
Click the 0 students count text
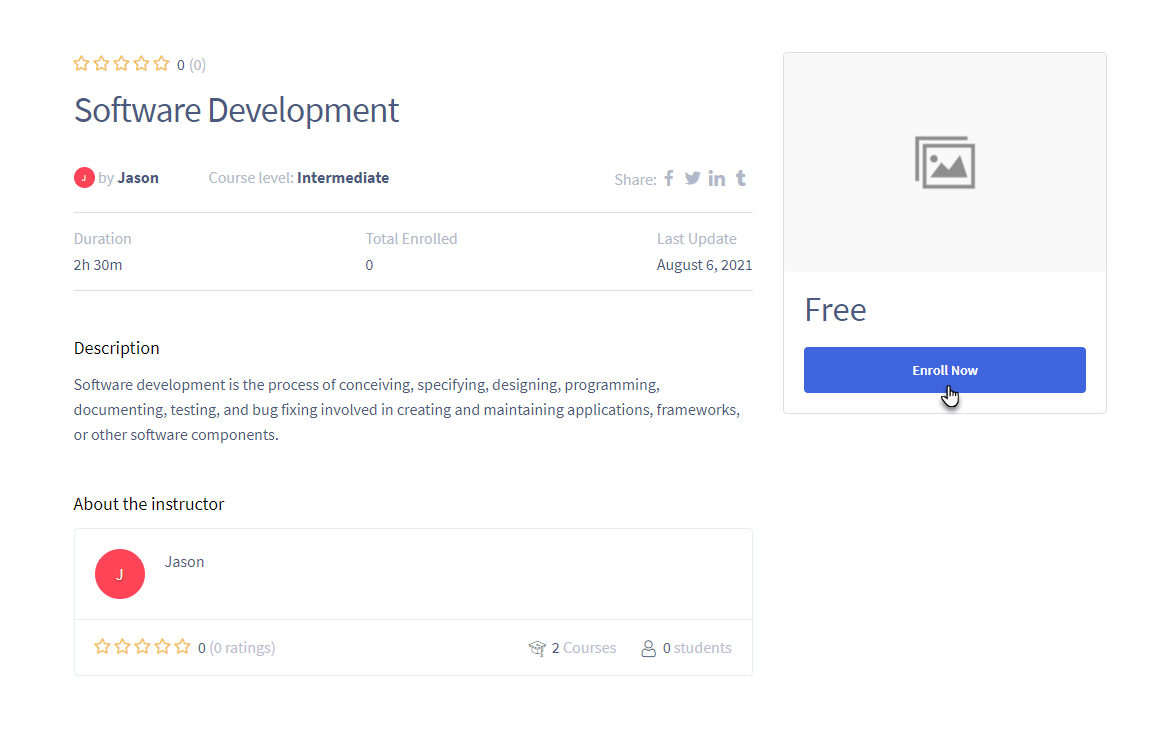tap(697, 648)
